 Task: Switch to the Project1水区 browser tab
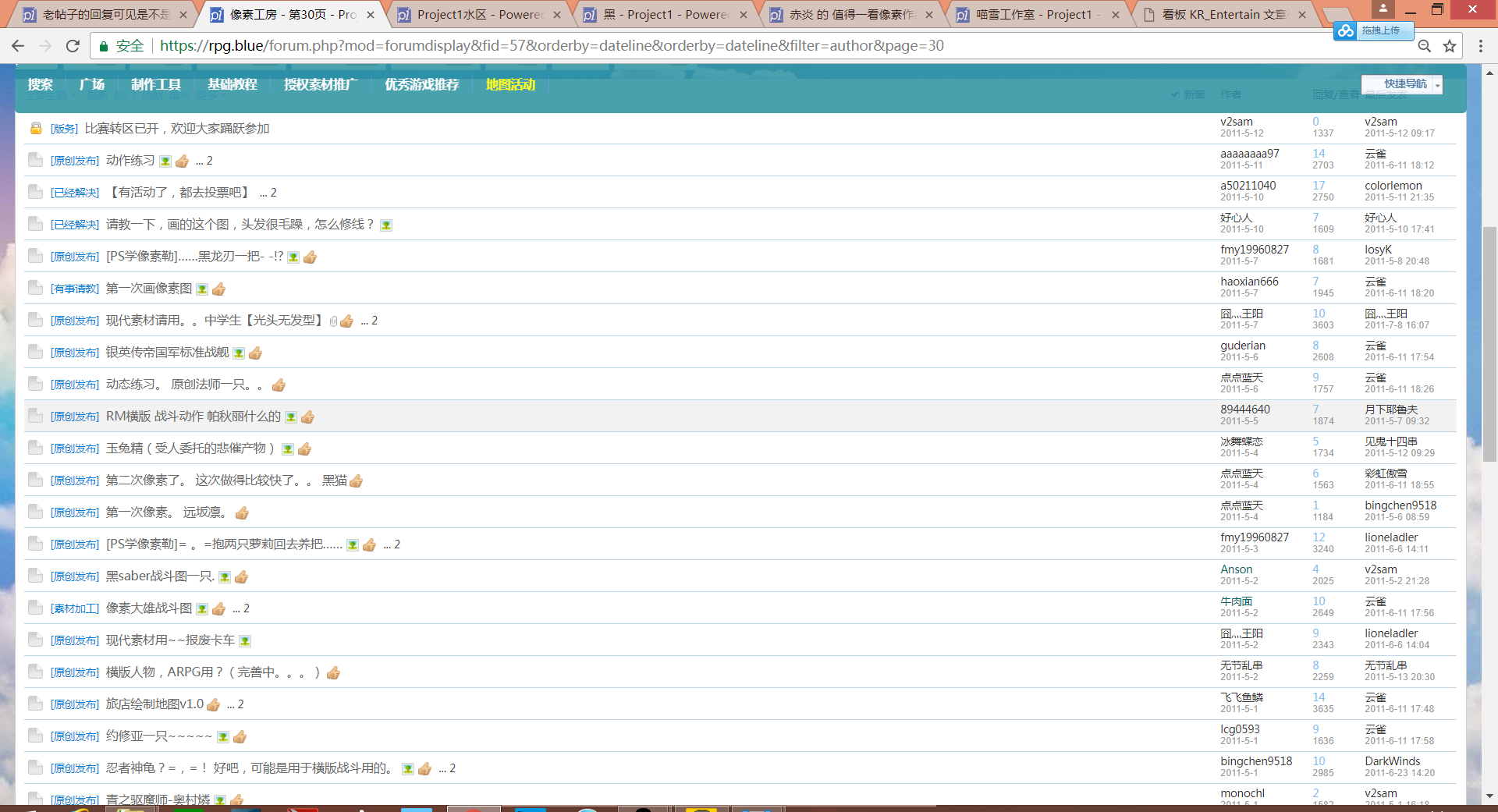pyautogui.click(x=479, y=14)
